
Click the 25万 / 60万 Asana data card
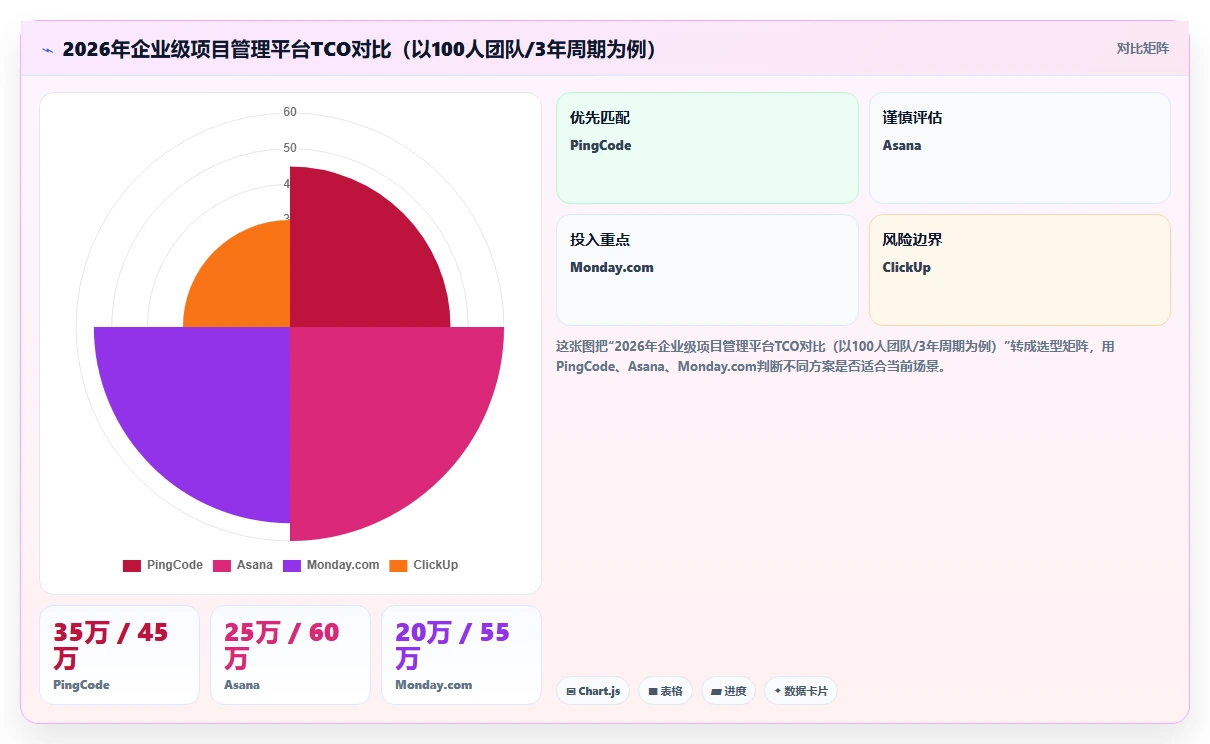pos(290,655)
